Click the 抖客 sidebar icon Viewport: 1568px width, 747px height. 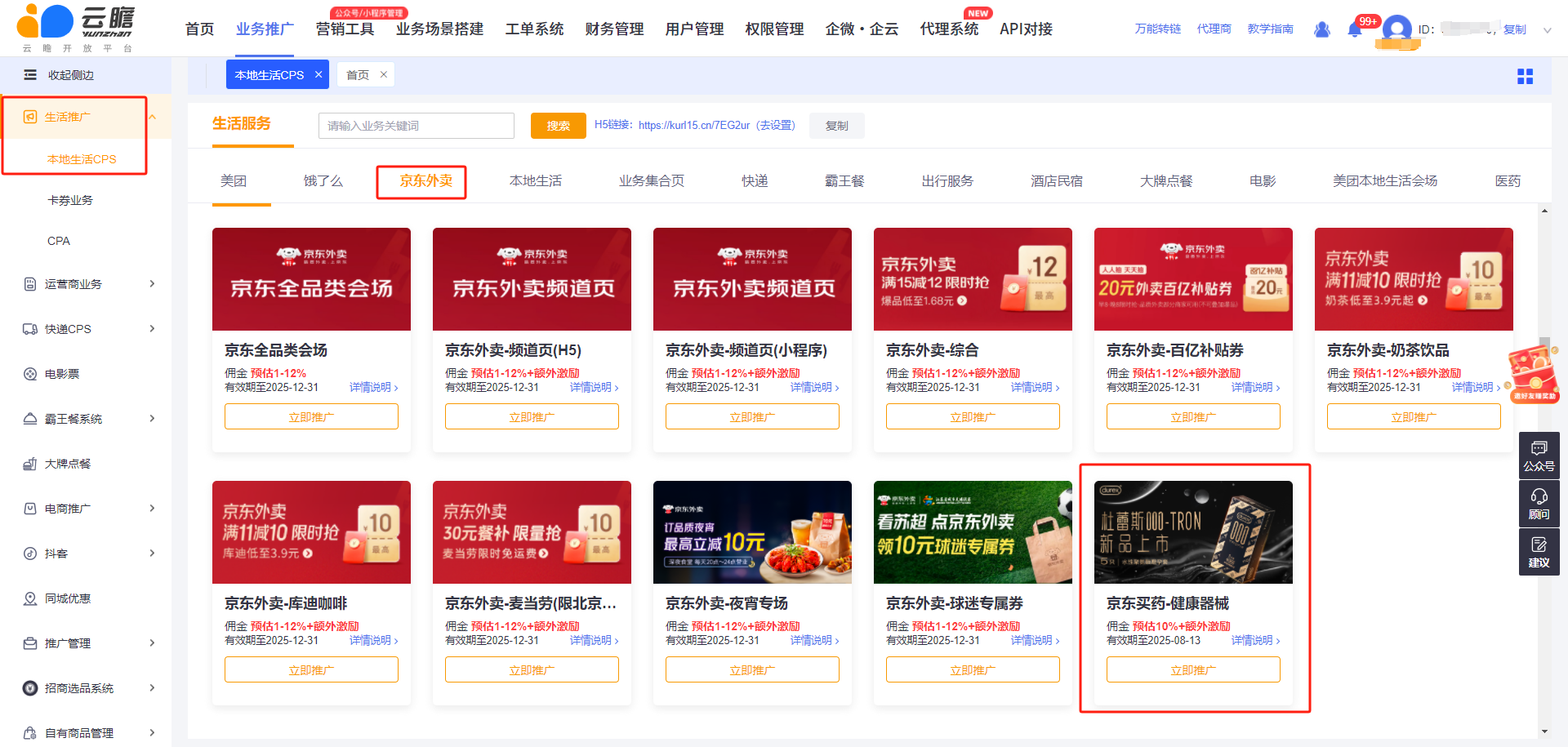pyautogui.click(x=30, y=554)
